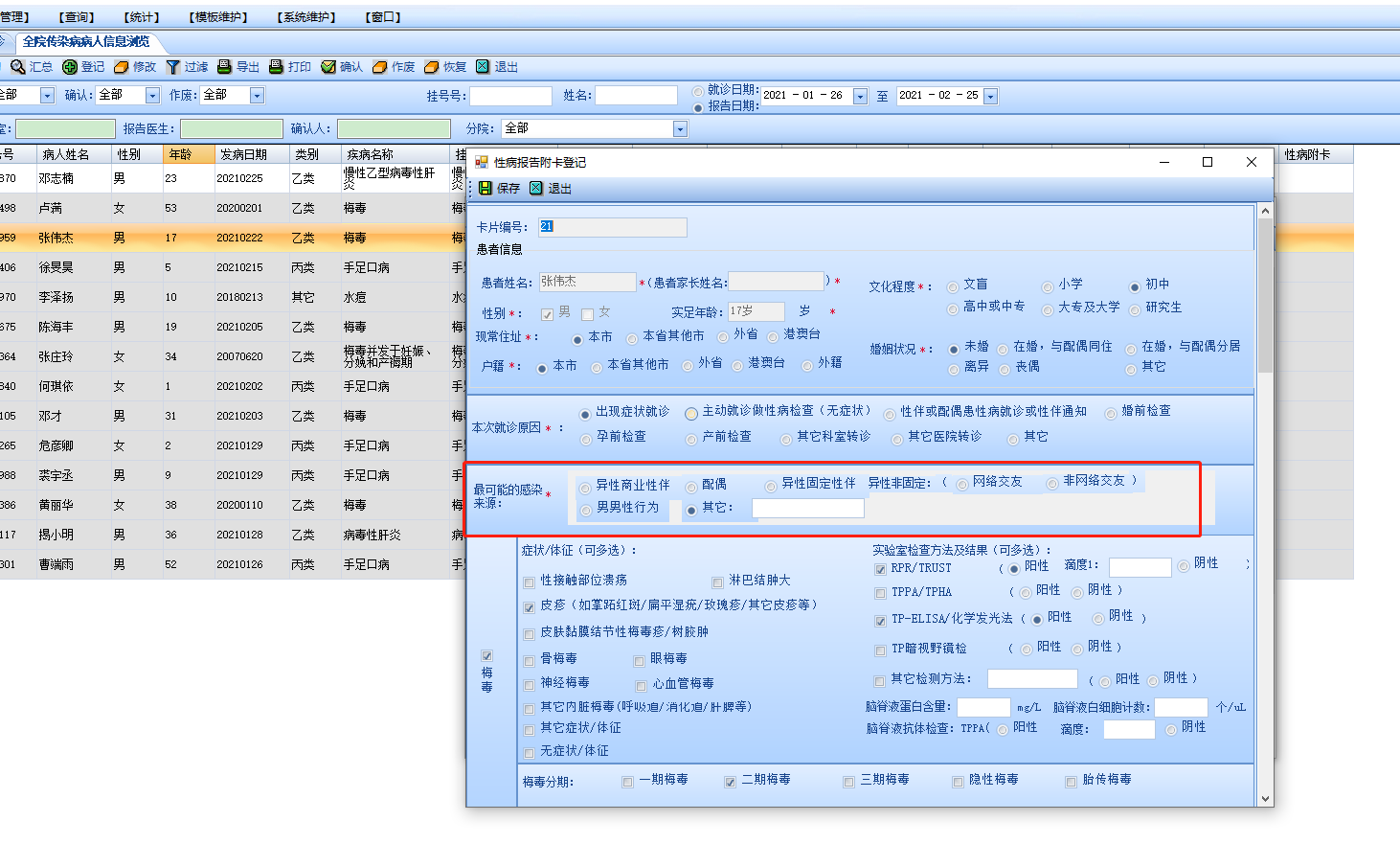The height and width of the screenshot is (844, 1400).
Task: Choose 孕前检查 as visit reason
Action: [586, 439]
